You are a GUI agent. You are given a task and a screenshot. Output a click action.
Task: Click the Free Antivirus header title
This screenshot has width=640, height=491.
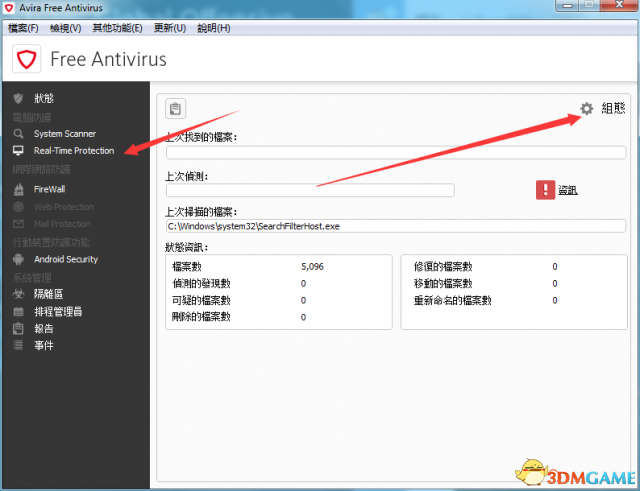point(109,59)
